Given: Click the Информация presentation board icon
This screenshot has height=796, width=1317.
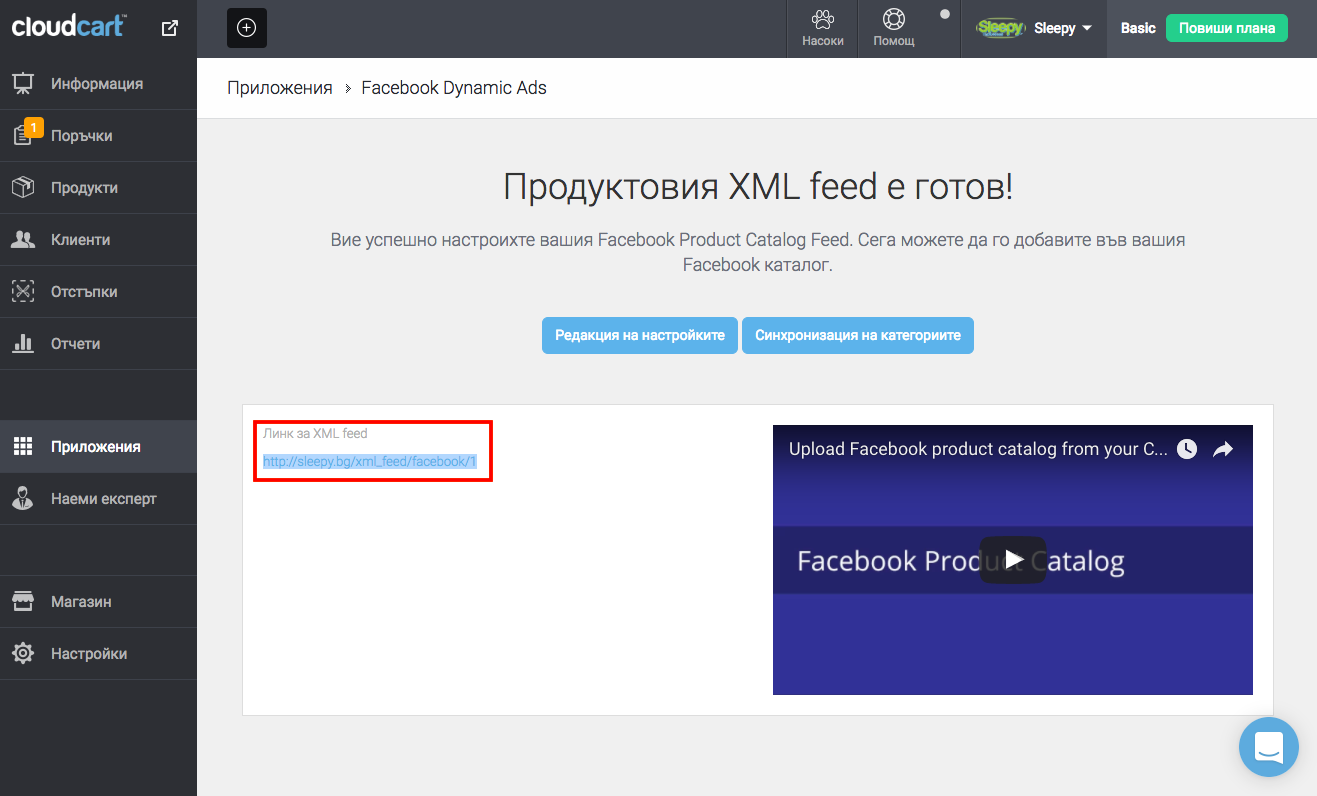Looking at the screenshot, I should click(x=23, y=84).
